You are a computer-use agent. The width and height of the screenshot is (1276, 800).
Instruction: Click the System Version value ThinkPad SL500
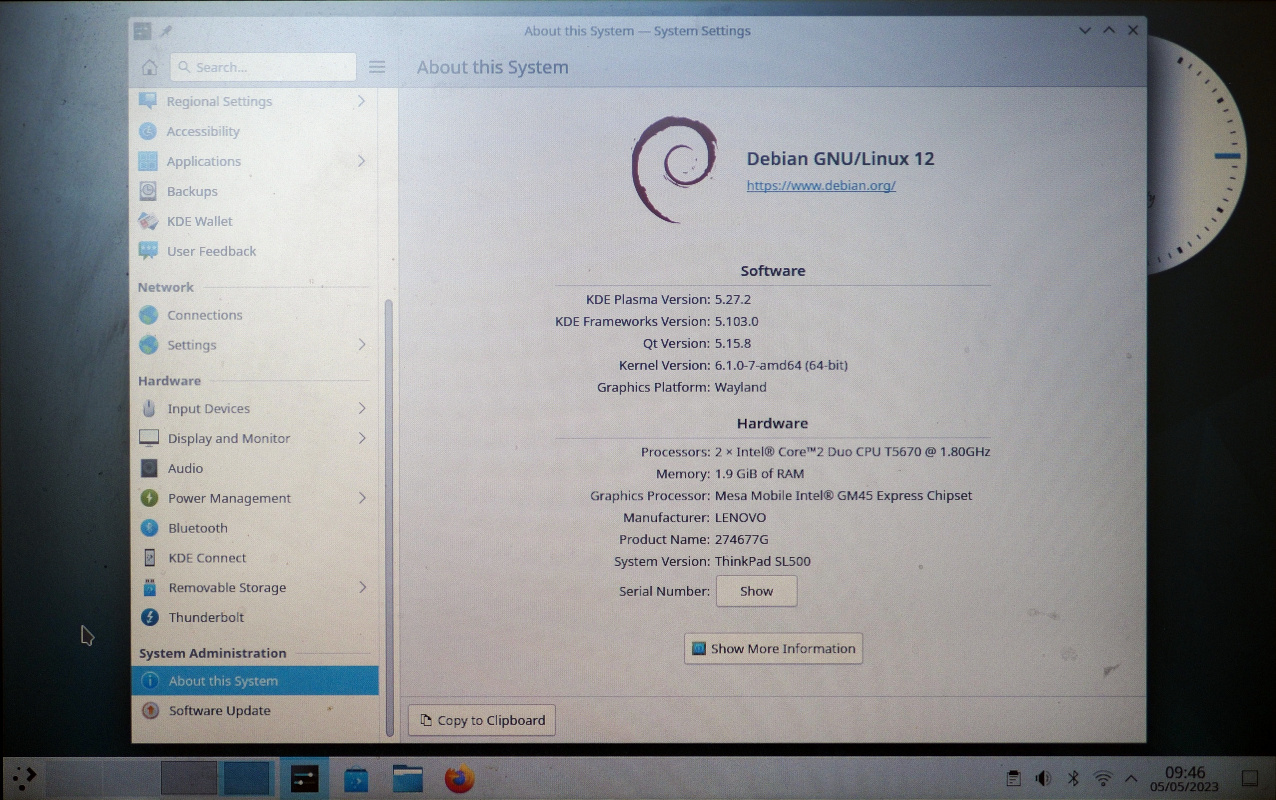[763, 561]
